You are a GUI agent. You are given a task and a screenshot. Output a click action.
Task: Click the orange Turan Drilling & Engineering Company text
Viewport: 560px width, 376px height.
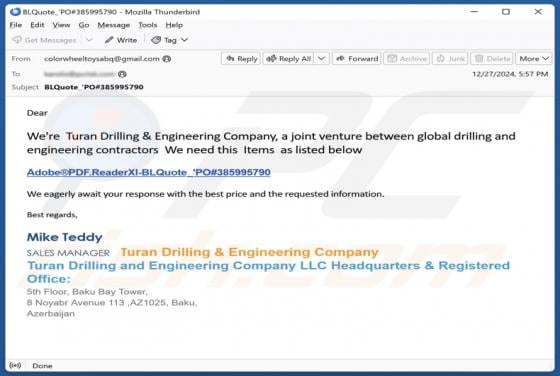click(x=249, y=252)
